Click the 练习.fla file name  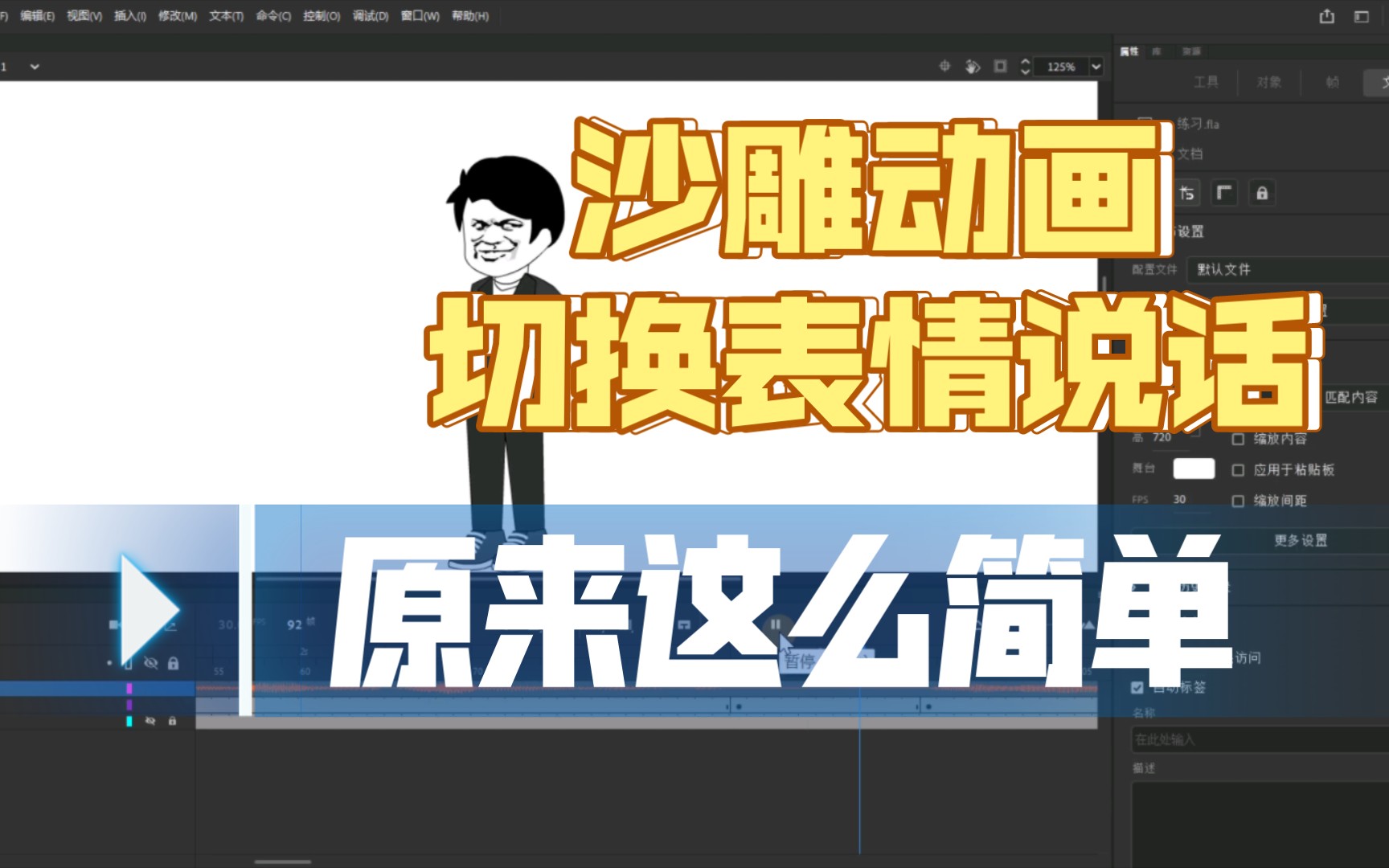(x=1198, y=124)
